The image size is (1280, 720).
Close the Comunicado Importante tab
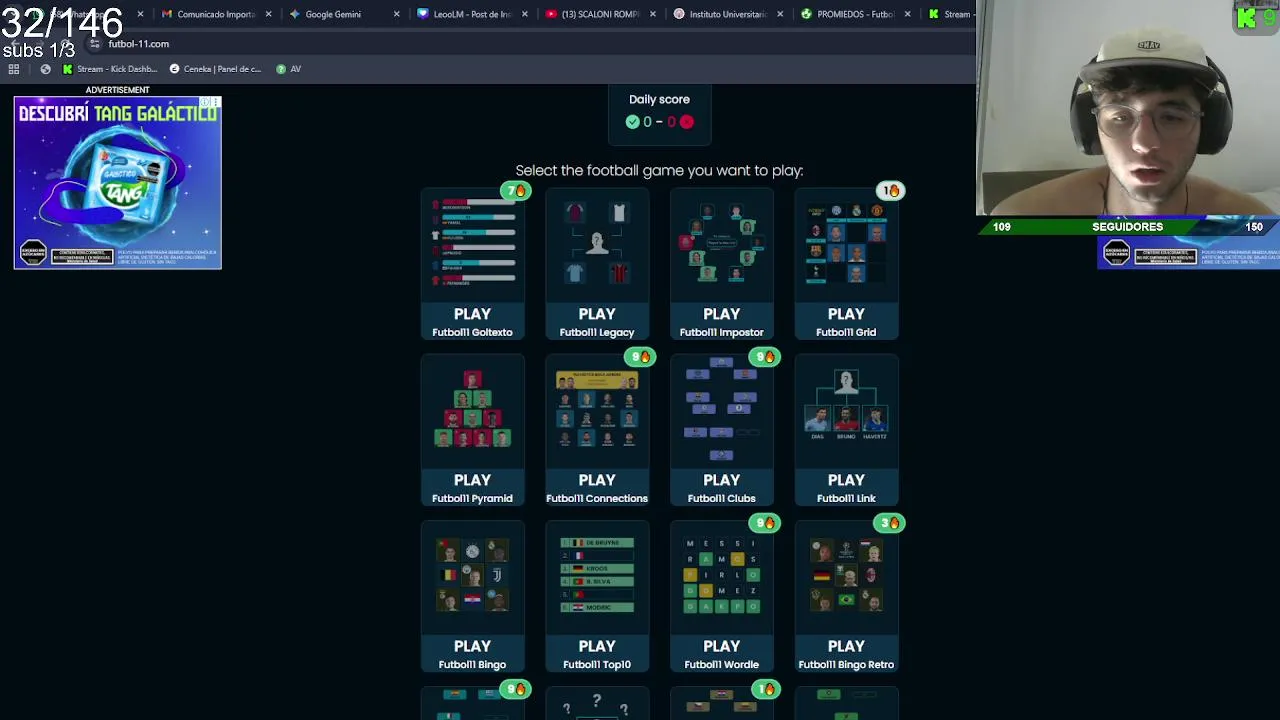pos(268,14)
